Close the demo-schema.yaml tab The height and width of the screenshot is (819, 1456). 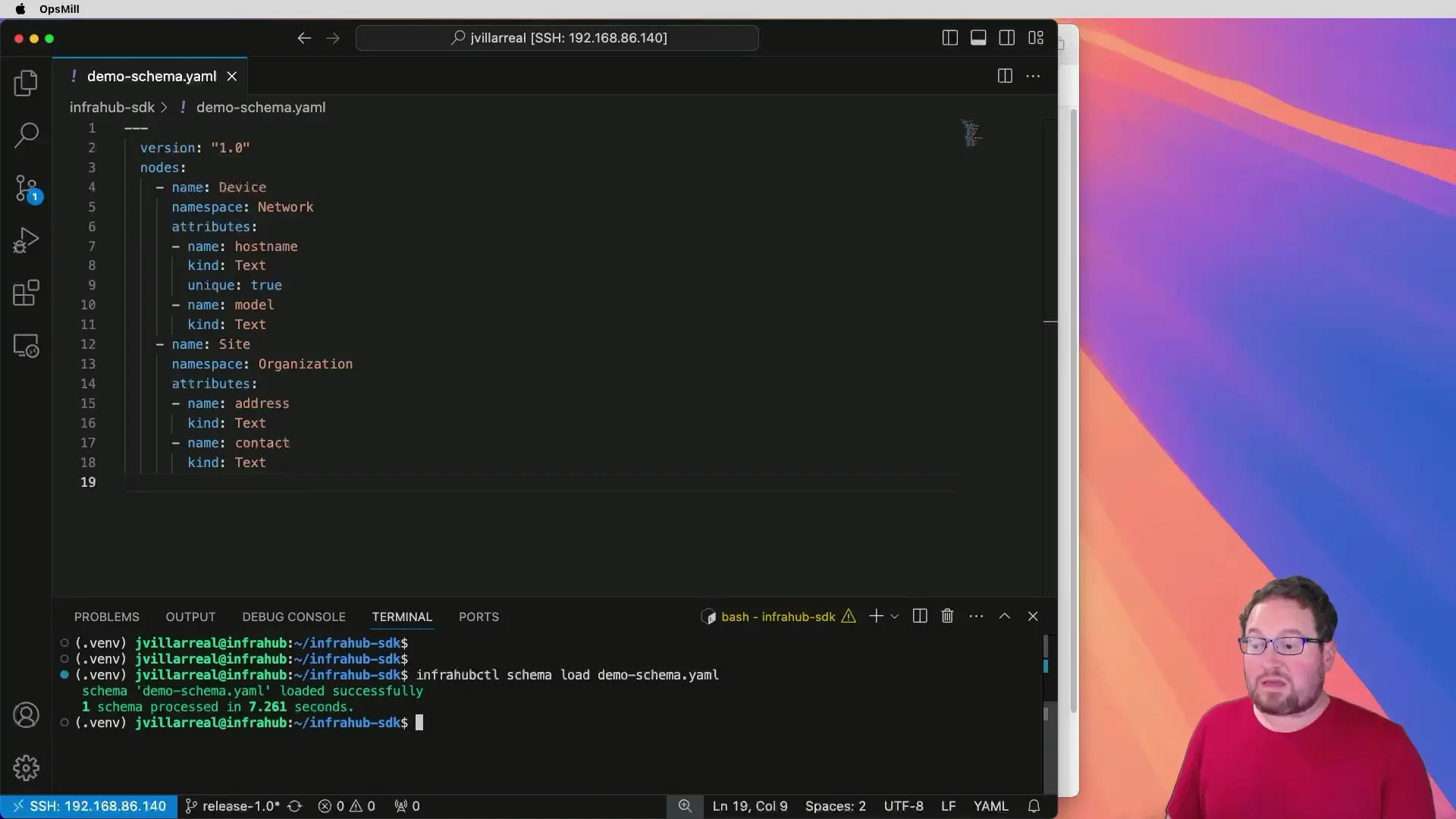pos(232,77)
